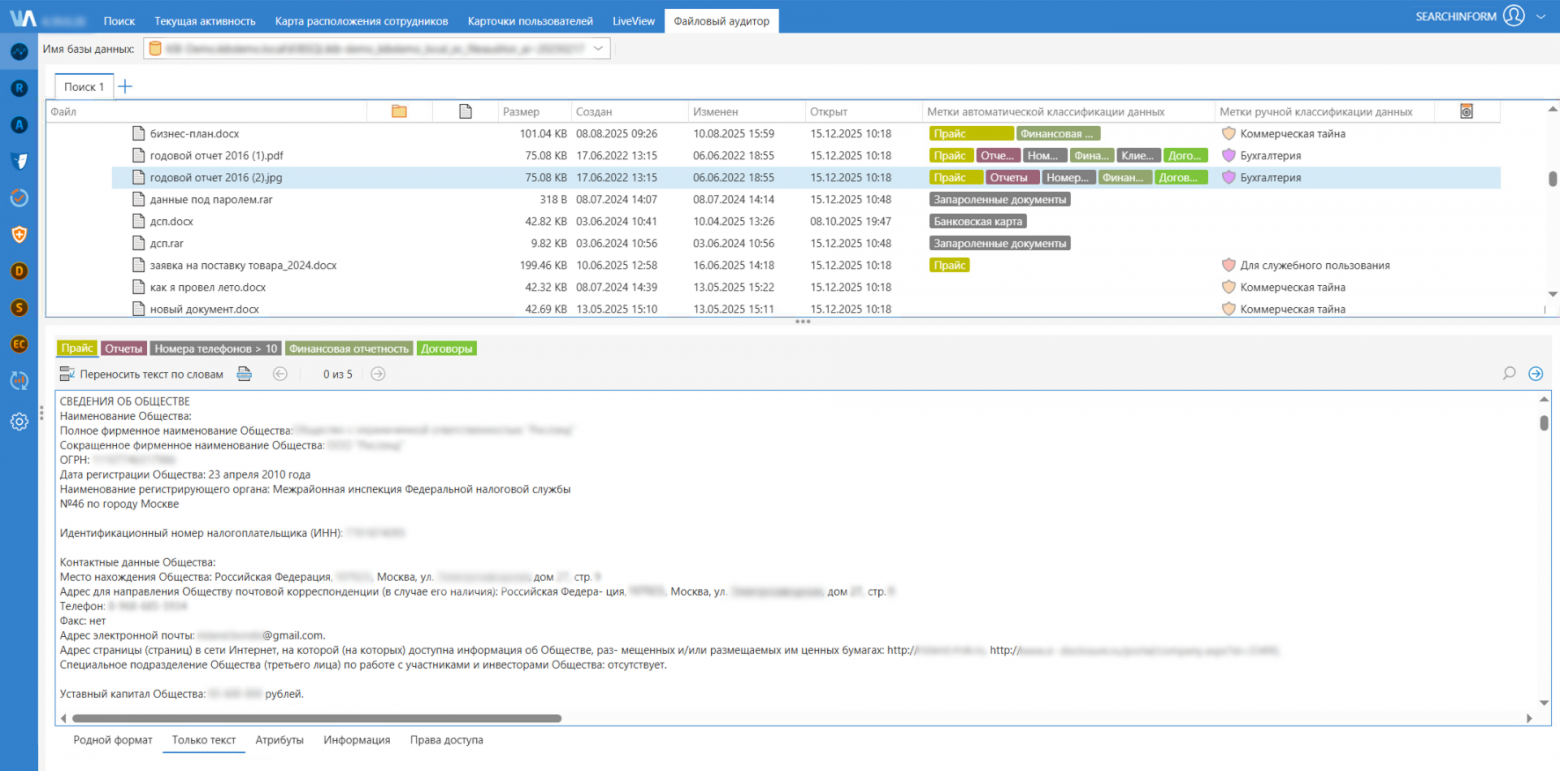
Task: Open the activity monitor icon in left sidebar
Action: coord(19,51)
